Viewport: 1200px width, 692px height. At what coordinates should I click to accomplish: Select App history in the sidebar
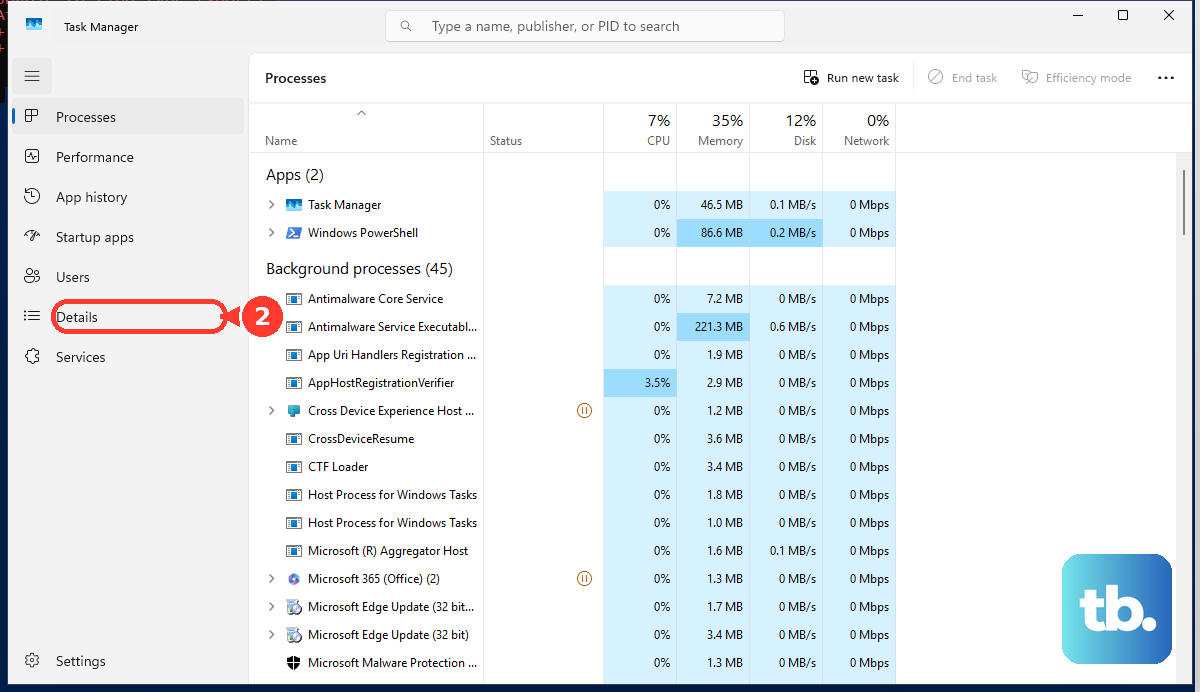coord(128,197)
